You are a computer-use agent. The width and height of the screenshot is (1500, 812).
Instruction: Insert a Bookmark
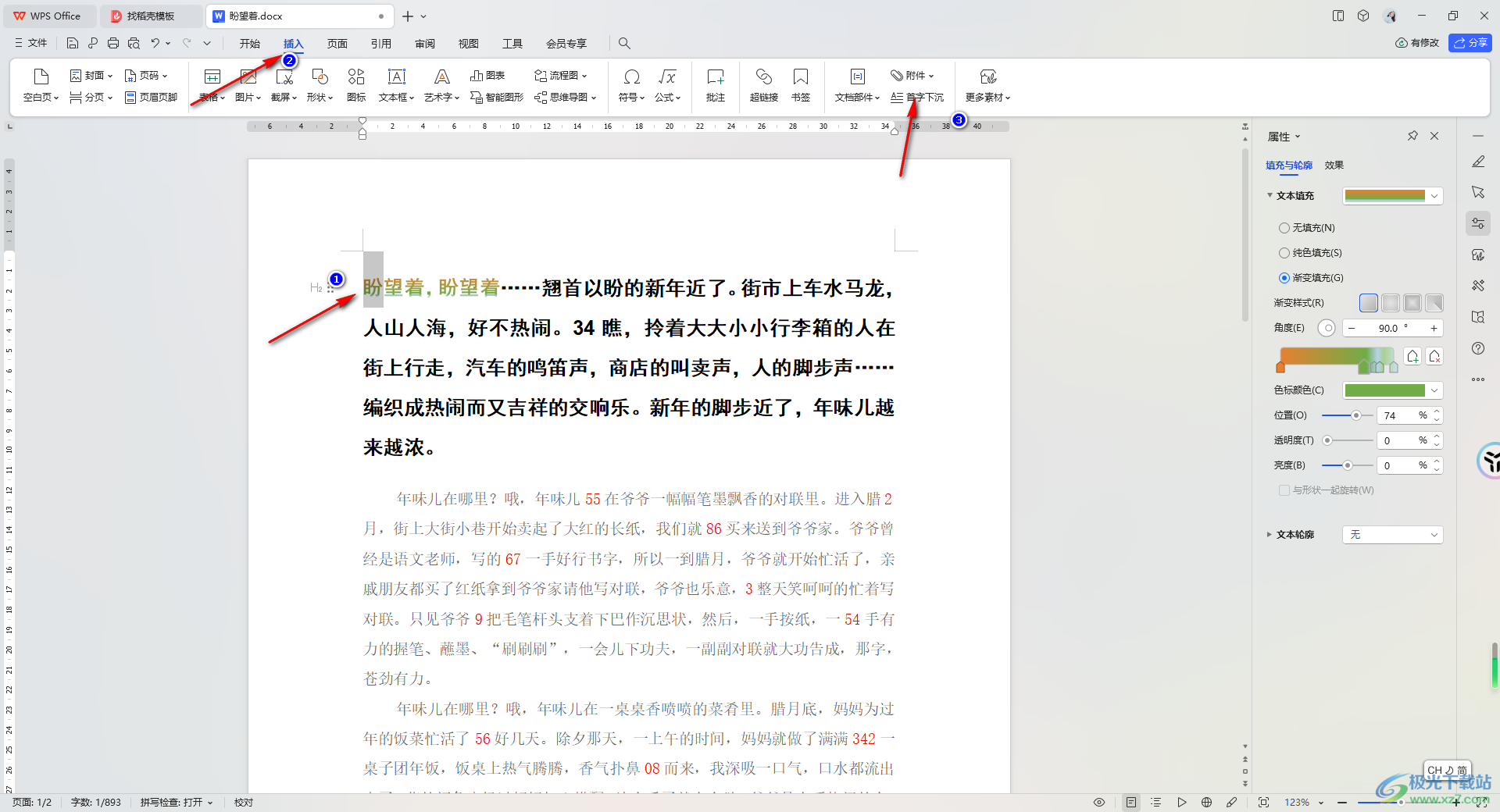click(801, 85)
